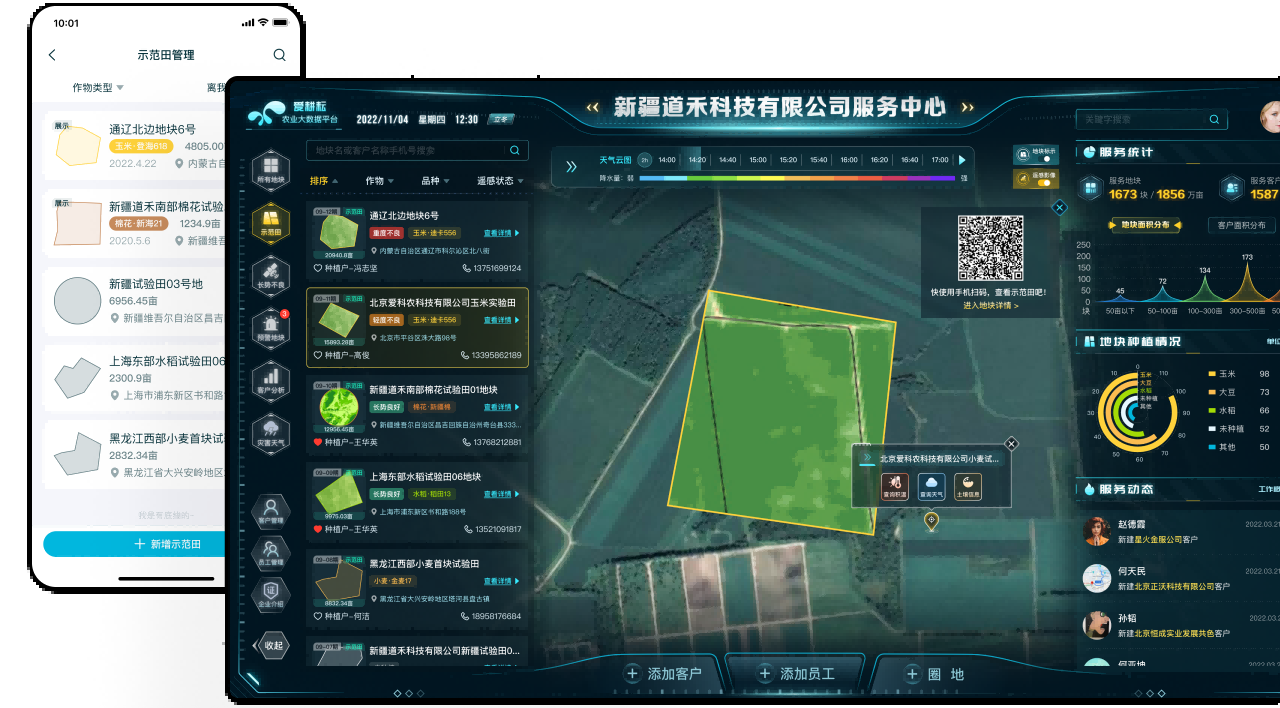The height and width of the screenshot is (708, 1280).
Task: Click the 关键字搜索 input field
Action: point(1140,118)
